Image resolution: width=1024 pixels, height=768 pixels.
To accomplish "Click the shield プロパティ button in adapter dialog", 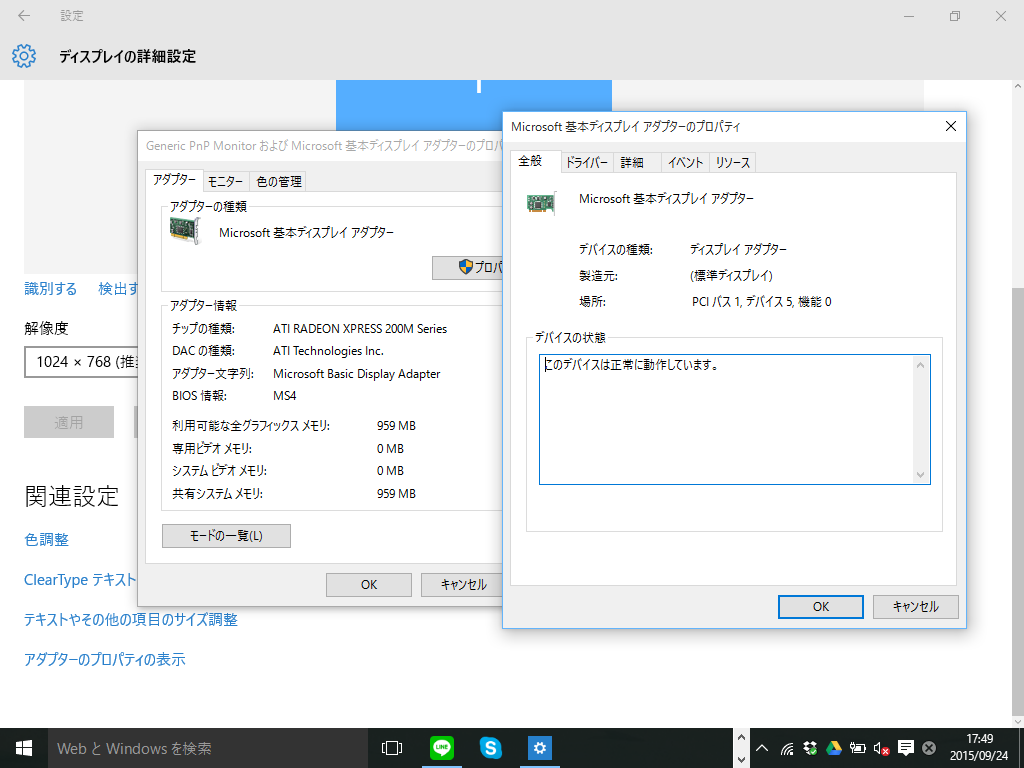I will point(468,267).
